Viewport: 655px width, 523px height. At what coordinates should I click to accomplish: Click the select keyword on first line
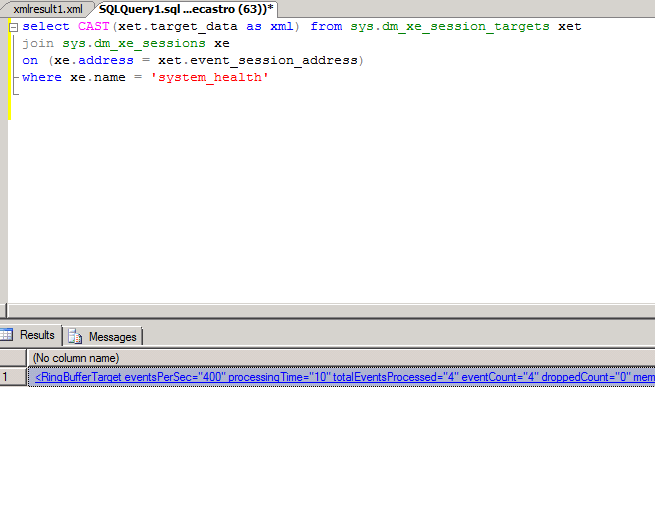pos(46,26)
